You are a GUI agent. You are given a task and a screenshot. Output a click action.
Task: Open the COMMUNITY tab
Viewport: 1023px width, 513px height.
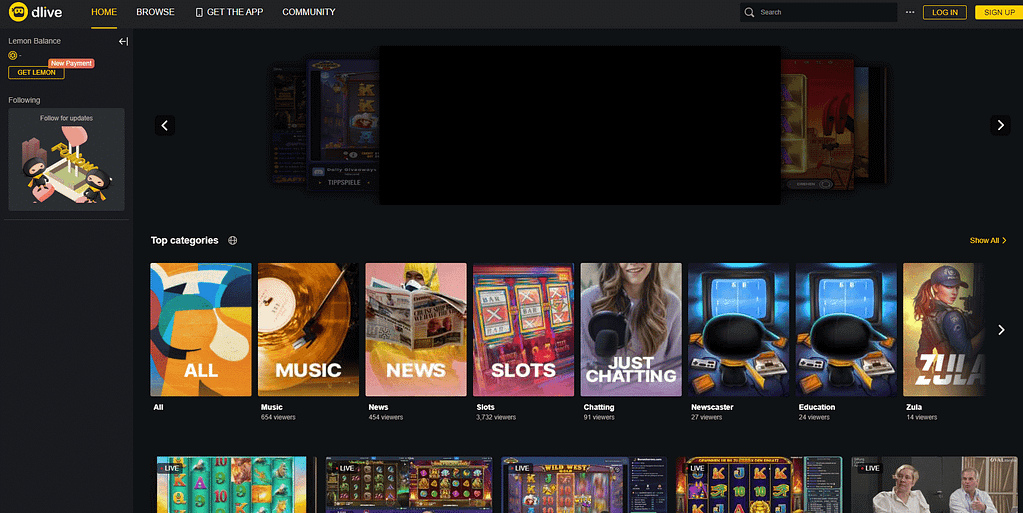point(309,12)
